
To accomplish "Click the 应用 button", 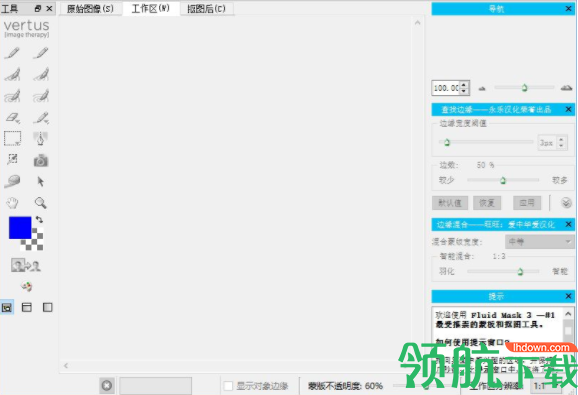I will click(x=527, y=203).
